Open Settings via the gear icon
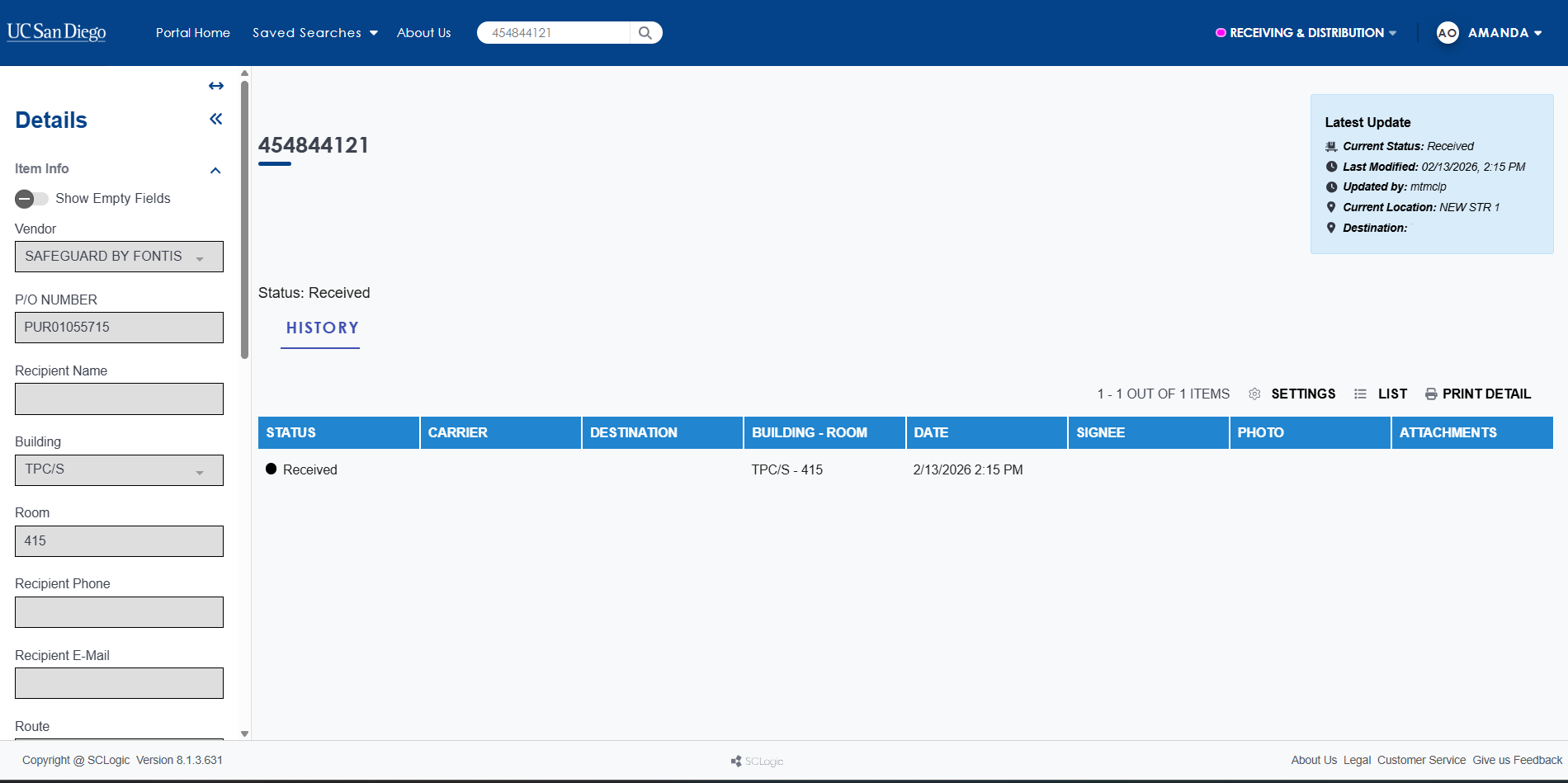1568x783 pixels. (1254, 394)
